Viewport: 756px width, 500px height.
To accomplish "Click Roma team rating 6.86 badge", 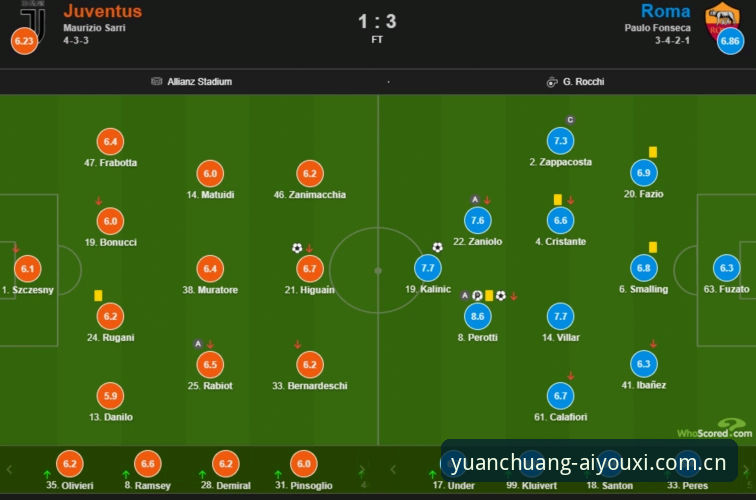I will coord(730,41).
